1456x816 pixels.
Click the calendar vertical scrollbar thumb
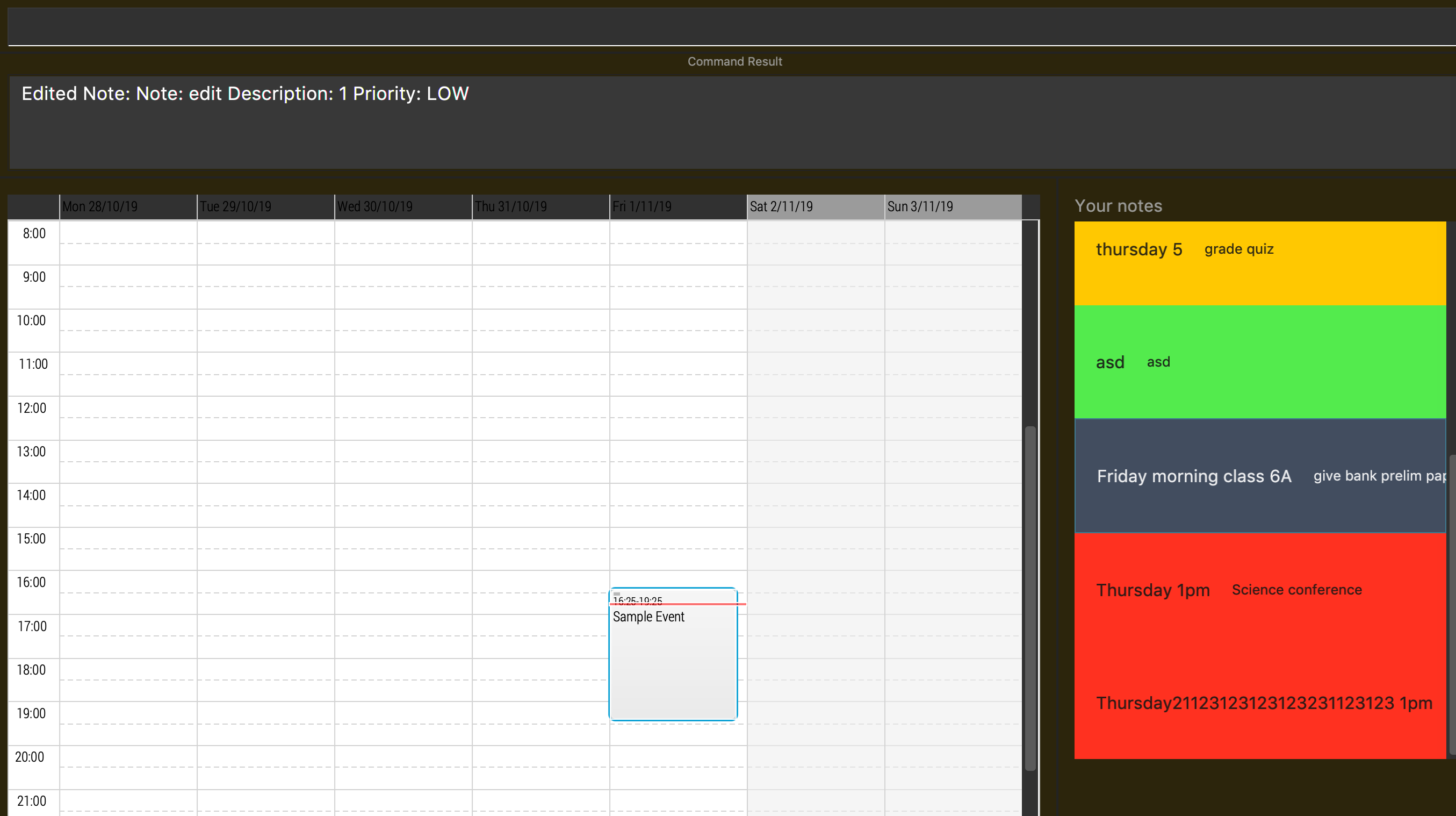1030,598
